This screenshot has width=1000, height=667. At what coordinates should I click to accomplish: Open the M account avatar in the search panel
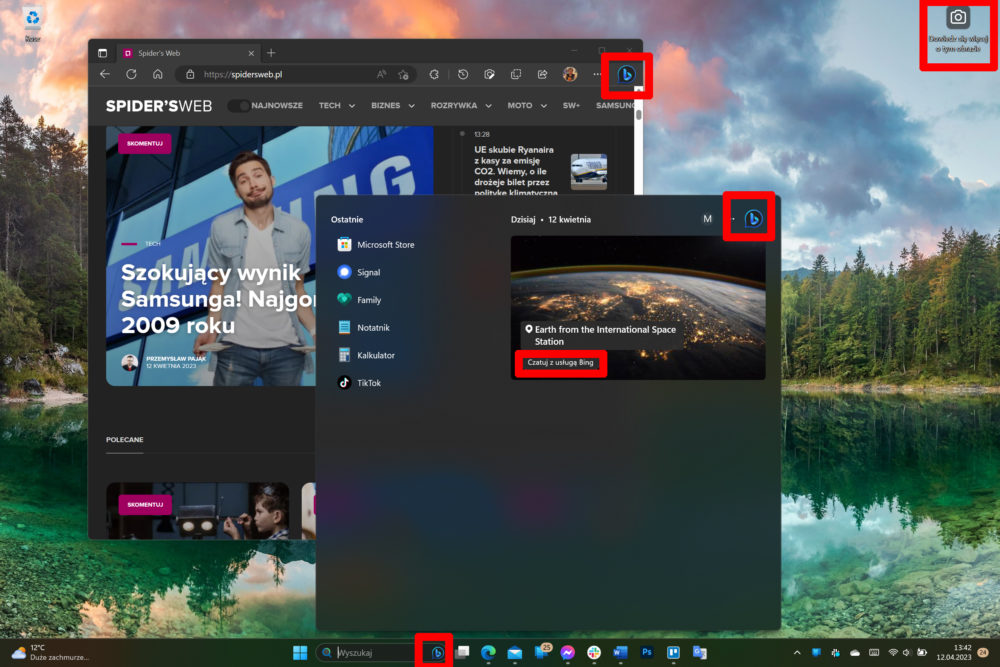[707, 219]
